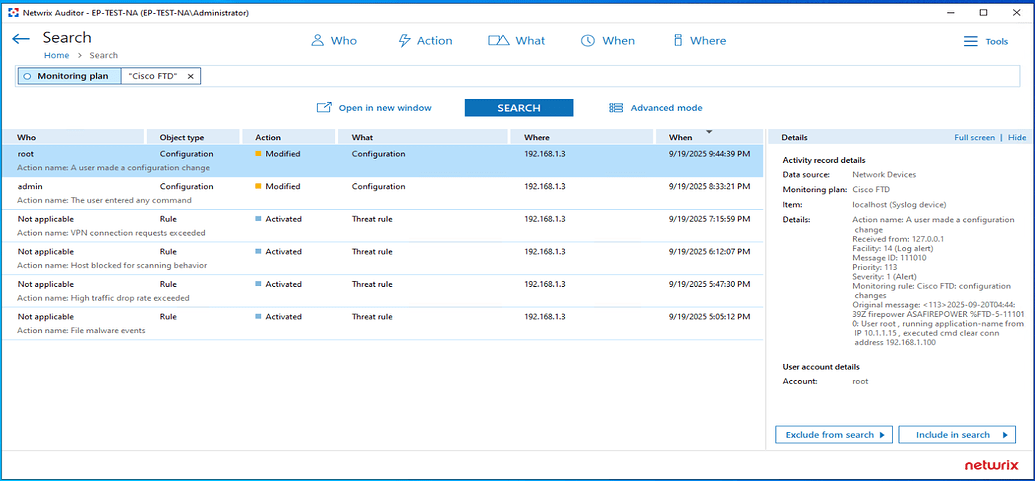Open the Tools menu

(985, 42)
